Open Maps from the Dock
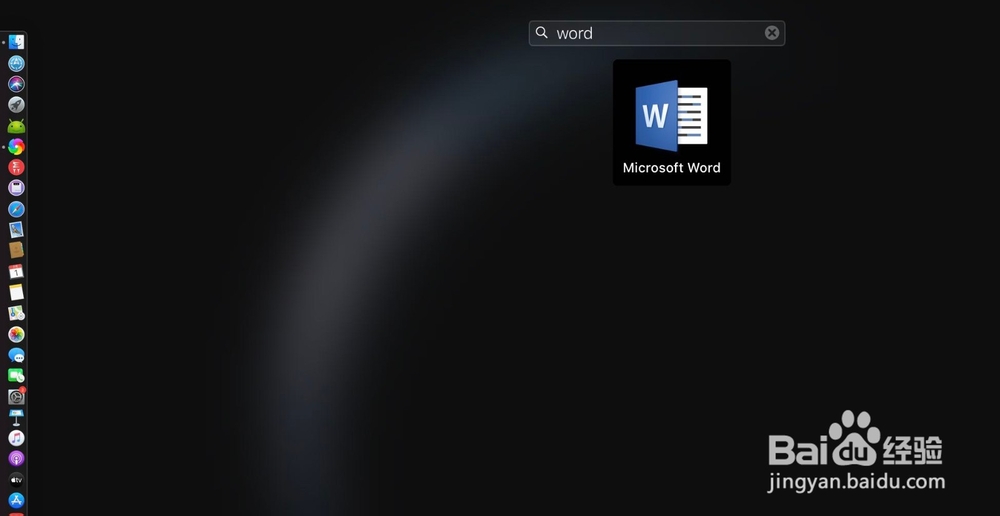The height and width of the screenshot is (516, 1000). coord(17,313)
